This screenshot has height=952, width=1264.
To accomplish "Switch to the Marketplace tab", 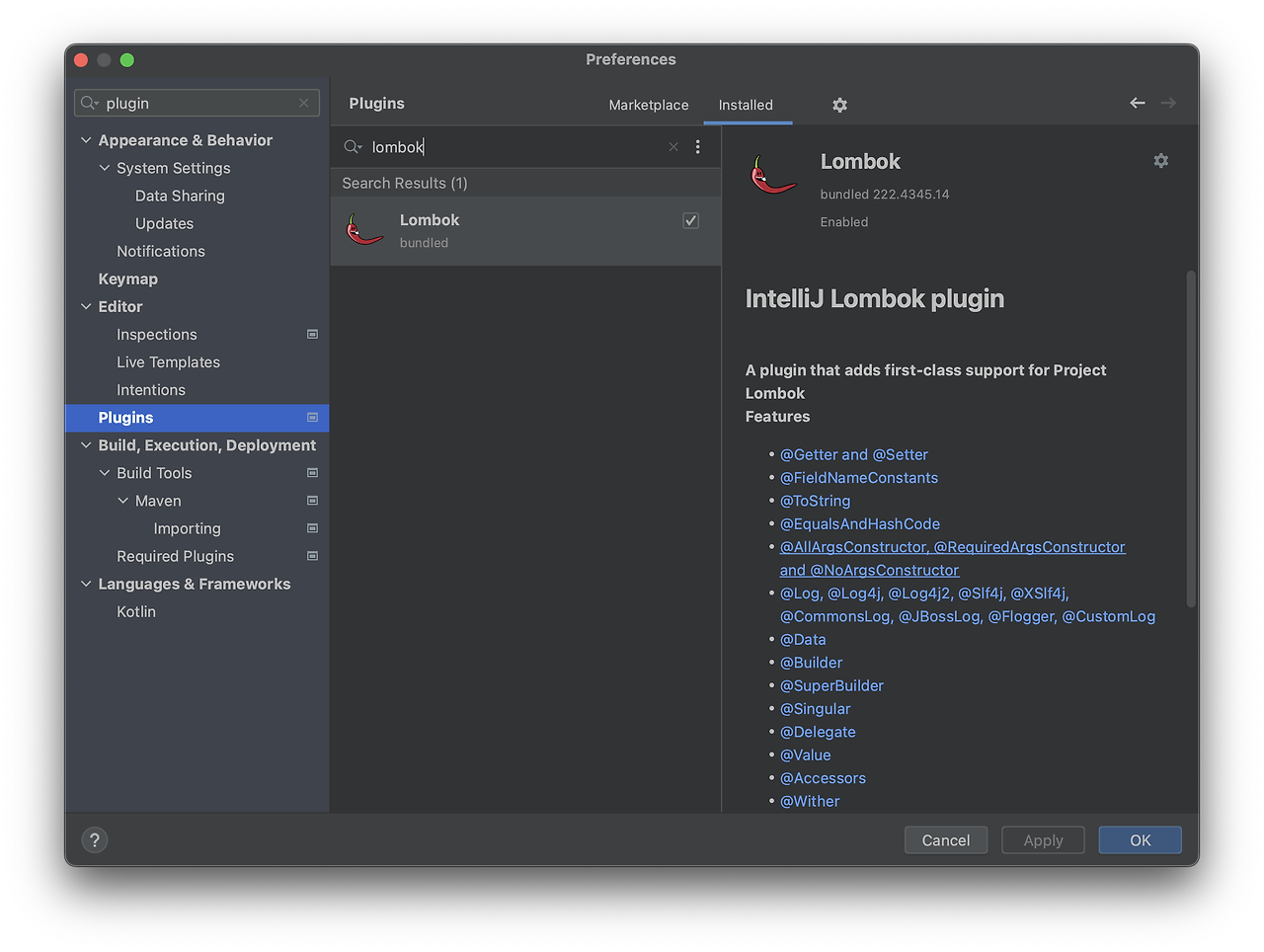I will [649, 105].
